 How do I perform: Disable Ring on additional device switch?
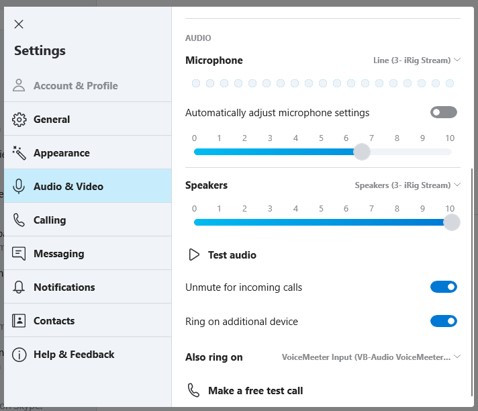pos(443,321)
